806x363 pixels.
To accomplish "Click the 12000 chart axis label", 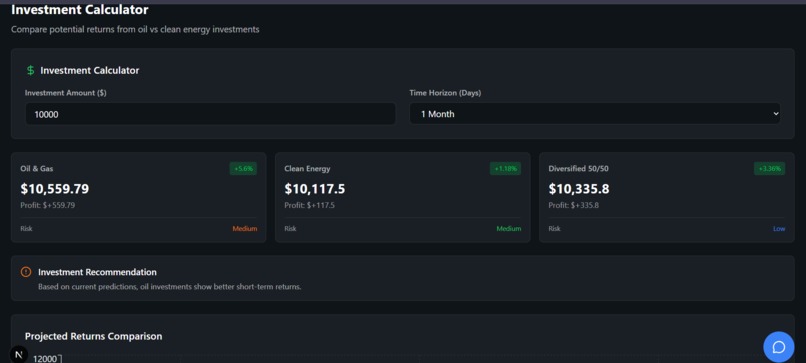I will [x=45, y=358].
